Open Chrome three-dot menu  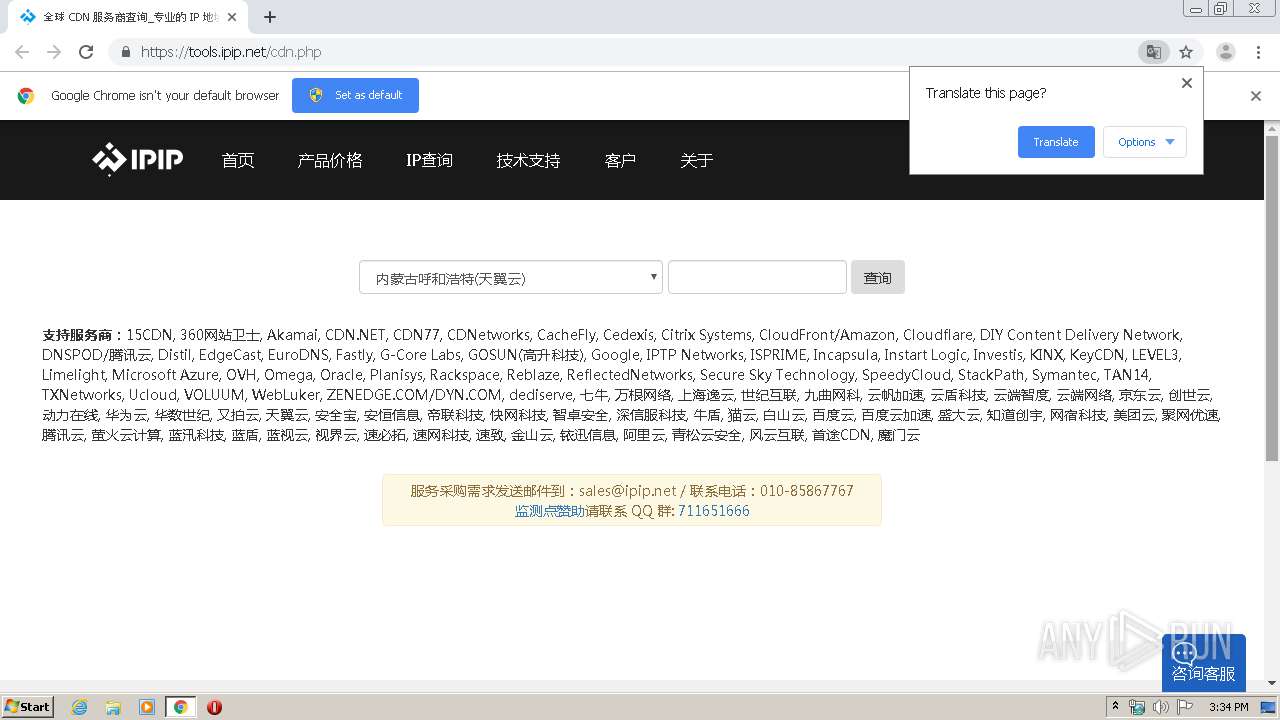(x=1258, y=52)
